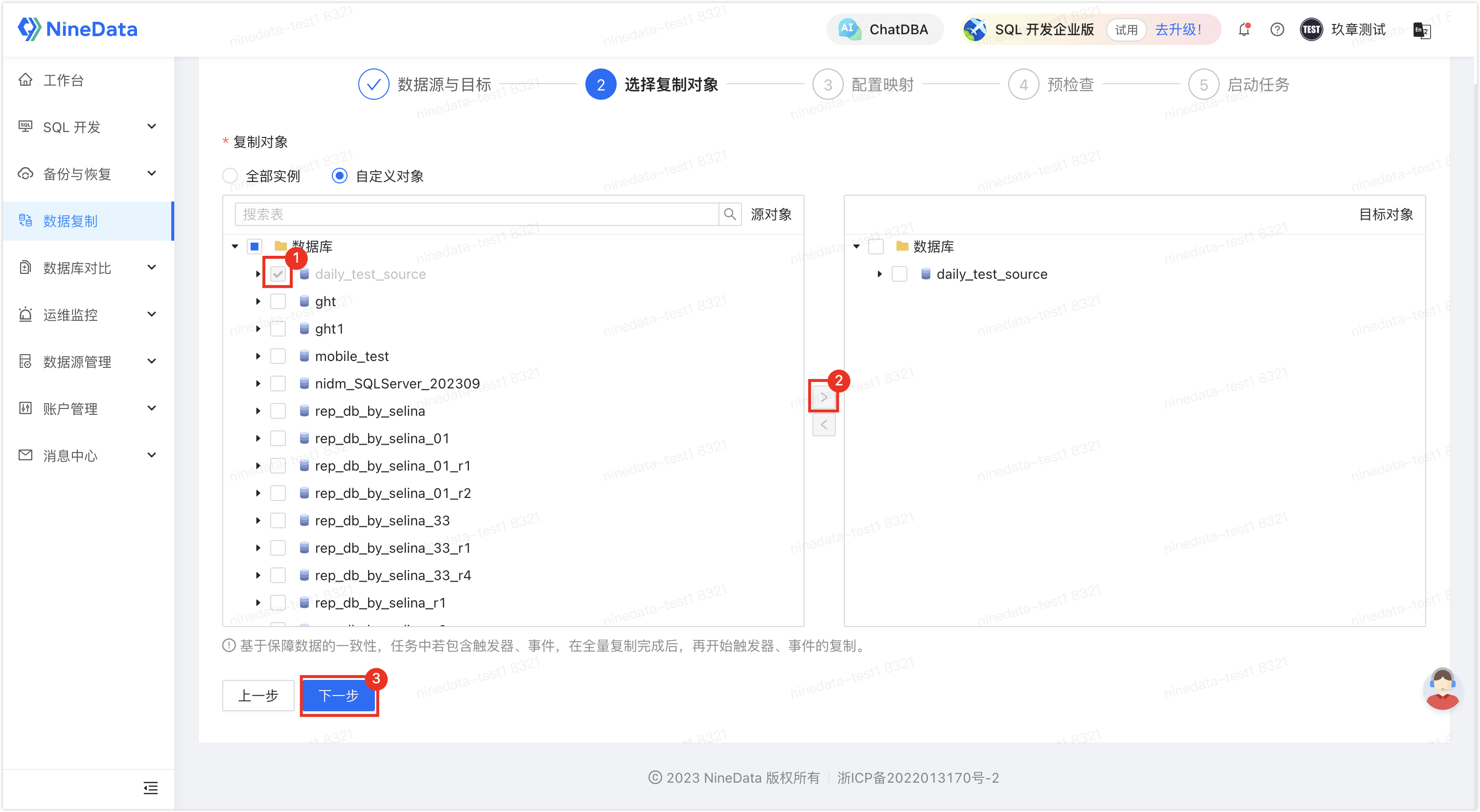Click the 玖章测试 user avatar
Screen dimensions: 1480x812
pyautogui.click(x=1311, y=29)
